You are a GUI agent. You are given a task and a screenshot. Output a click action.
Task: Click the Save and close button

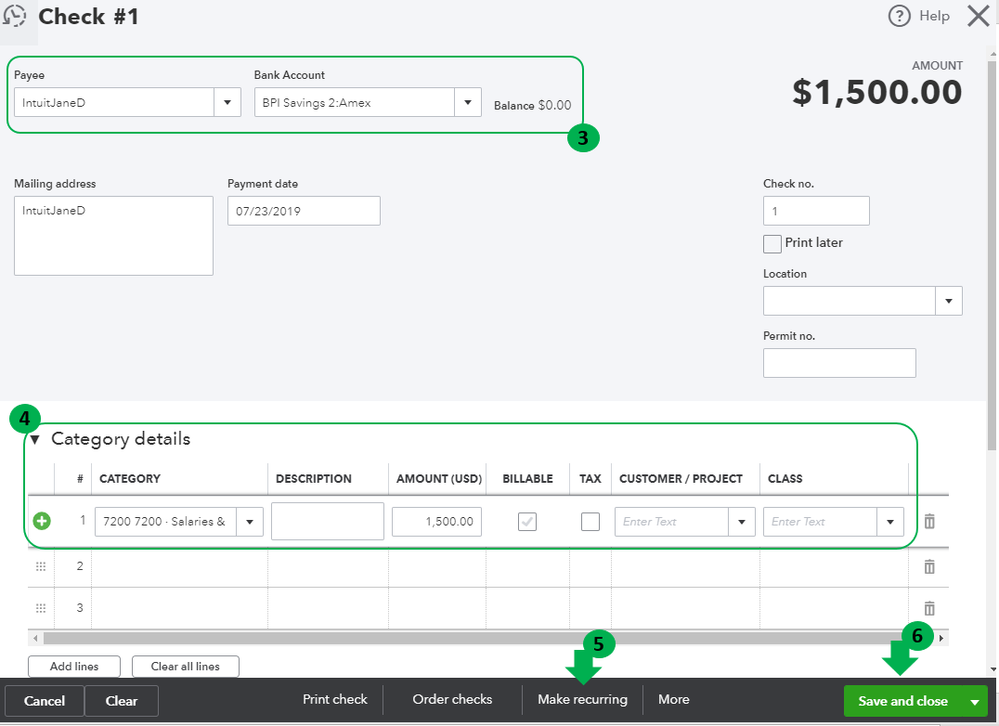point(903,701)
